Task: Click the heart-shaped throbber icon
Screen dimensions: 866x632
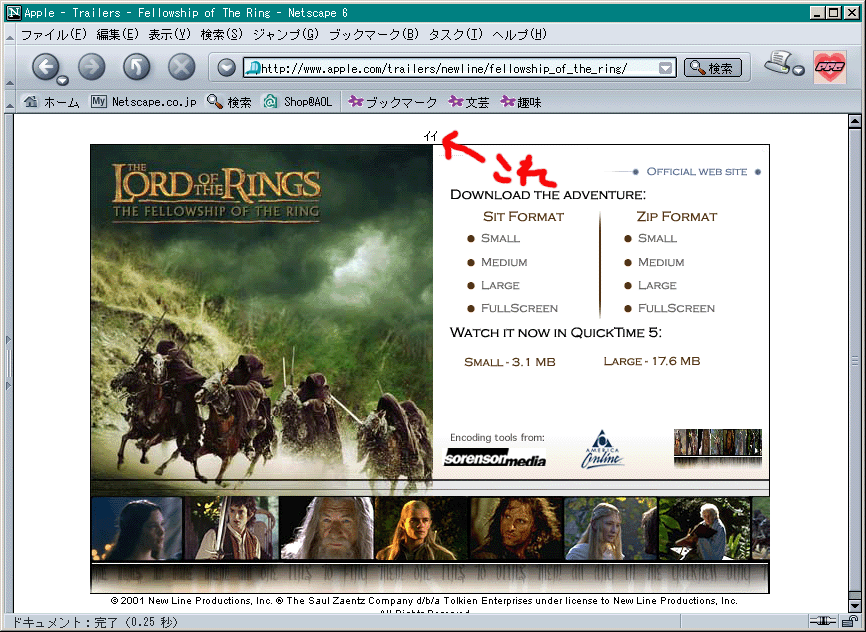Action: click(830, 67)
